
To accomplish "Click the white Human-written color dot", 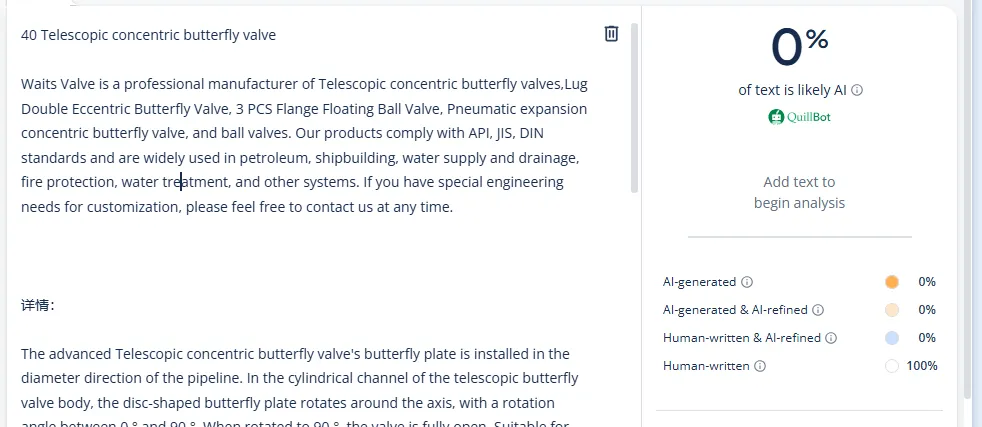I will pos(892,366).
